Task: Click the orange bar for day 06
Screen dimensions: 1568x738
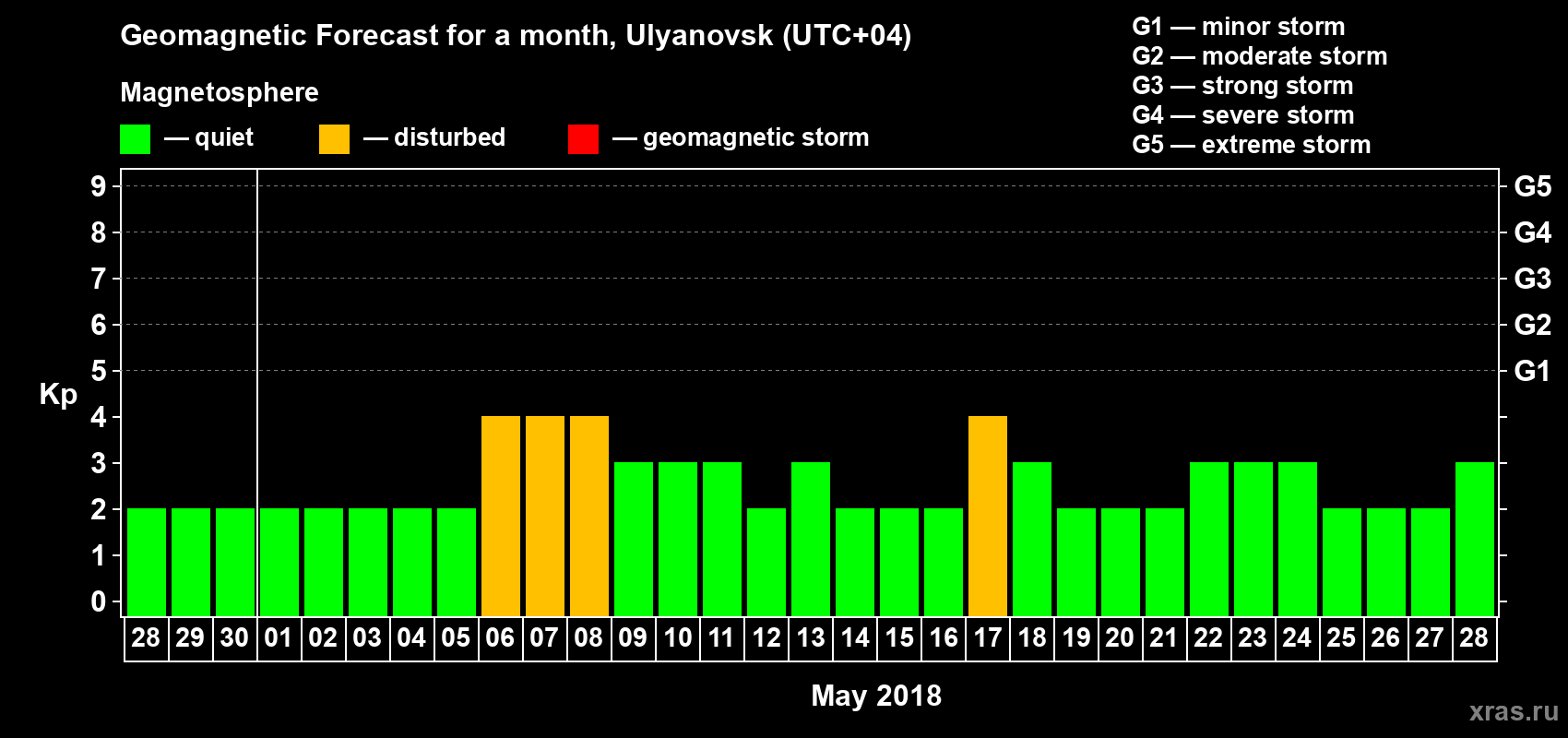Action: coord(501,516)
